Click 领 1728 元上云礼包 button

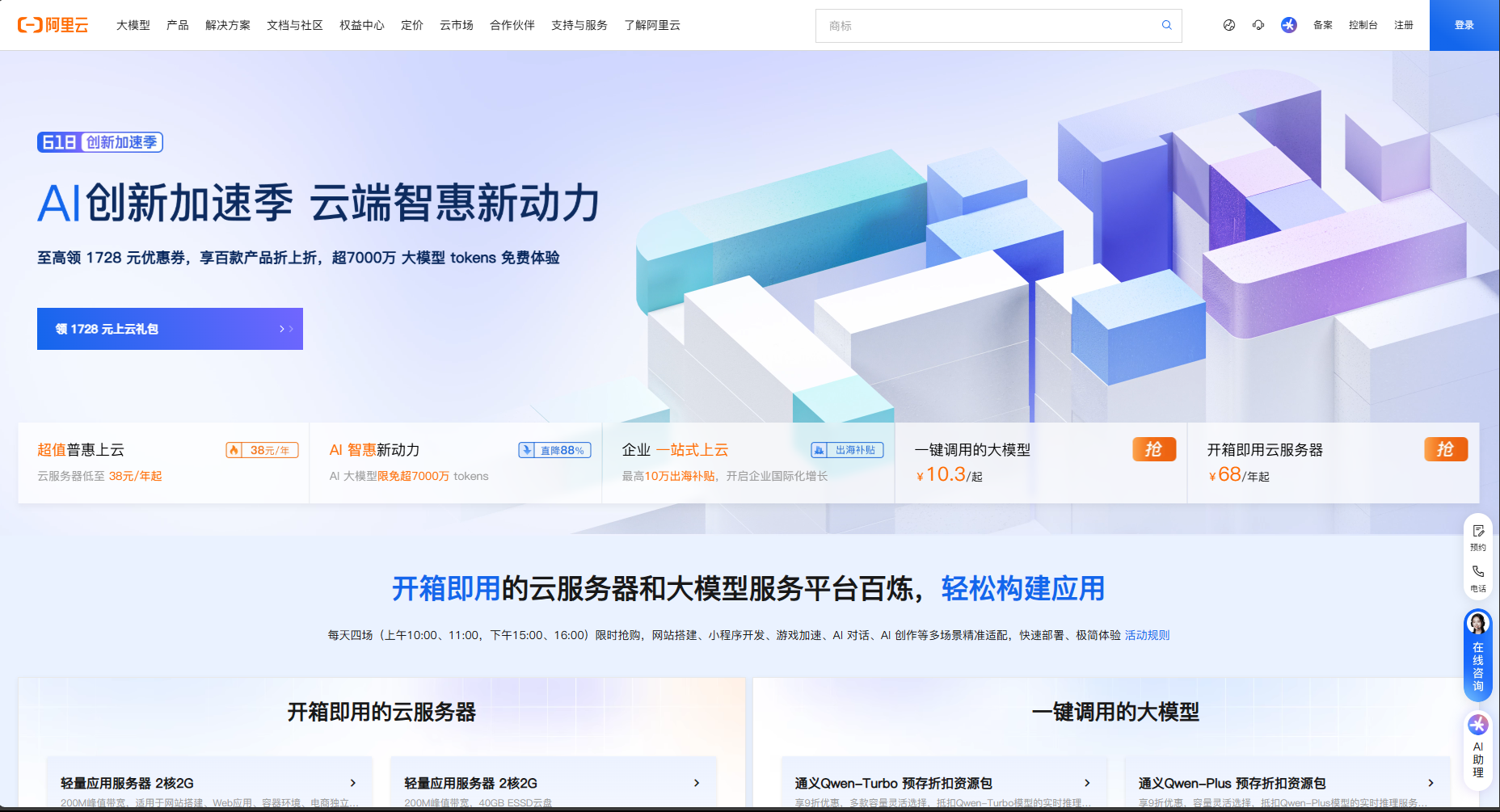170,329
